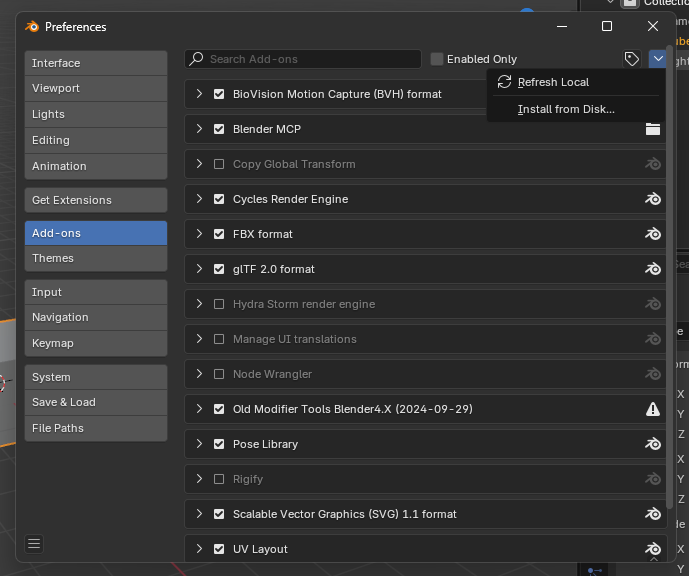The height and width of the screenshot is (576, 689).
Task: Switch to the Viewport preferences tab
Action: (x=96, y=88)
